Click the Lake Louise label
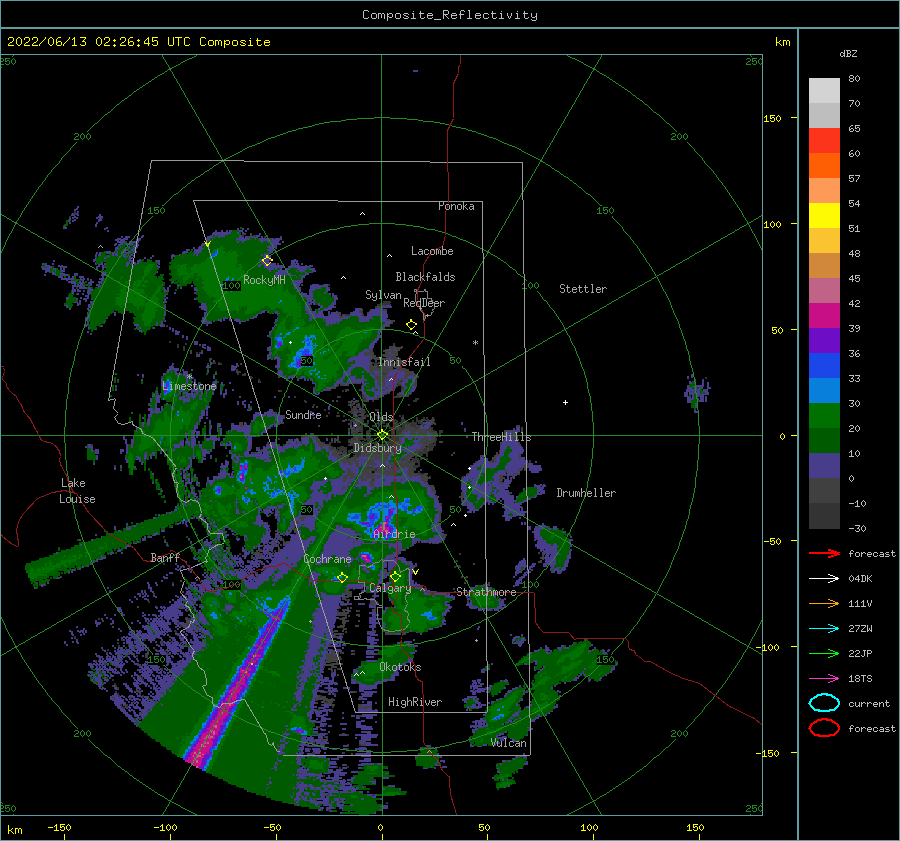The height and width of the screenshot is (841, 900). tap(77, 491)
